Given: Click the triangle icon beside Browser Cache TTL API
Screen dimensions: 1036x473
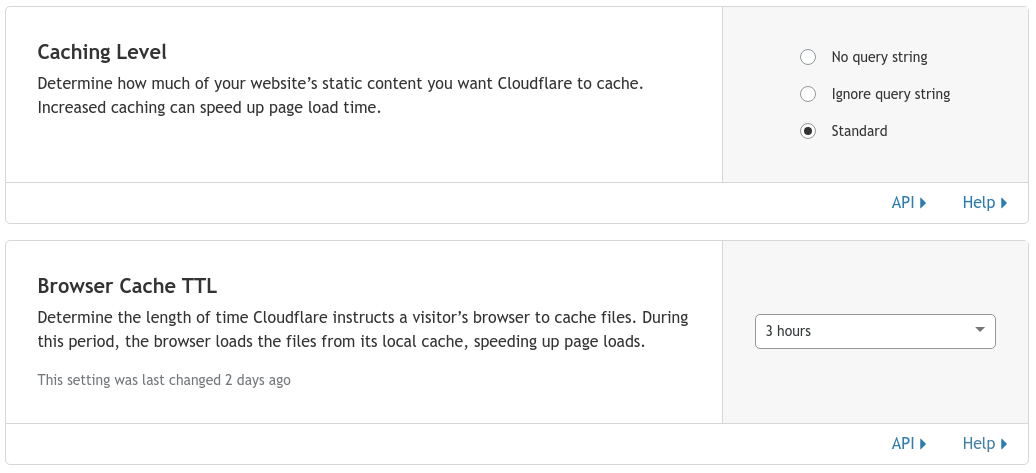Looking at the screenshot, I should pyautogui.click(x=923, y=444).
